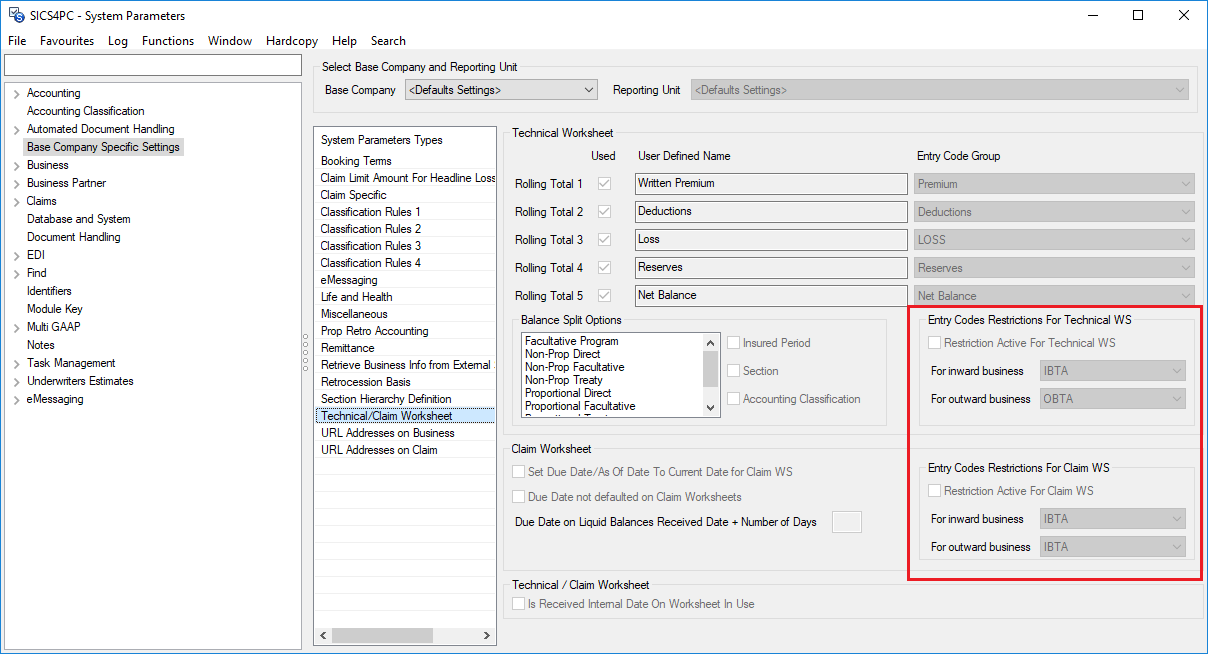The height and width of the screenshot is (654, 1208).
Task: Open the Base Company dropdown
Action: point(501,90)
